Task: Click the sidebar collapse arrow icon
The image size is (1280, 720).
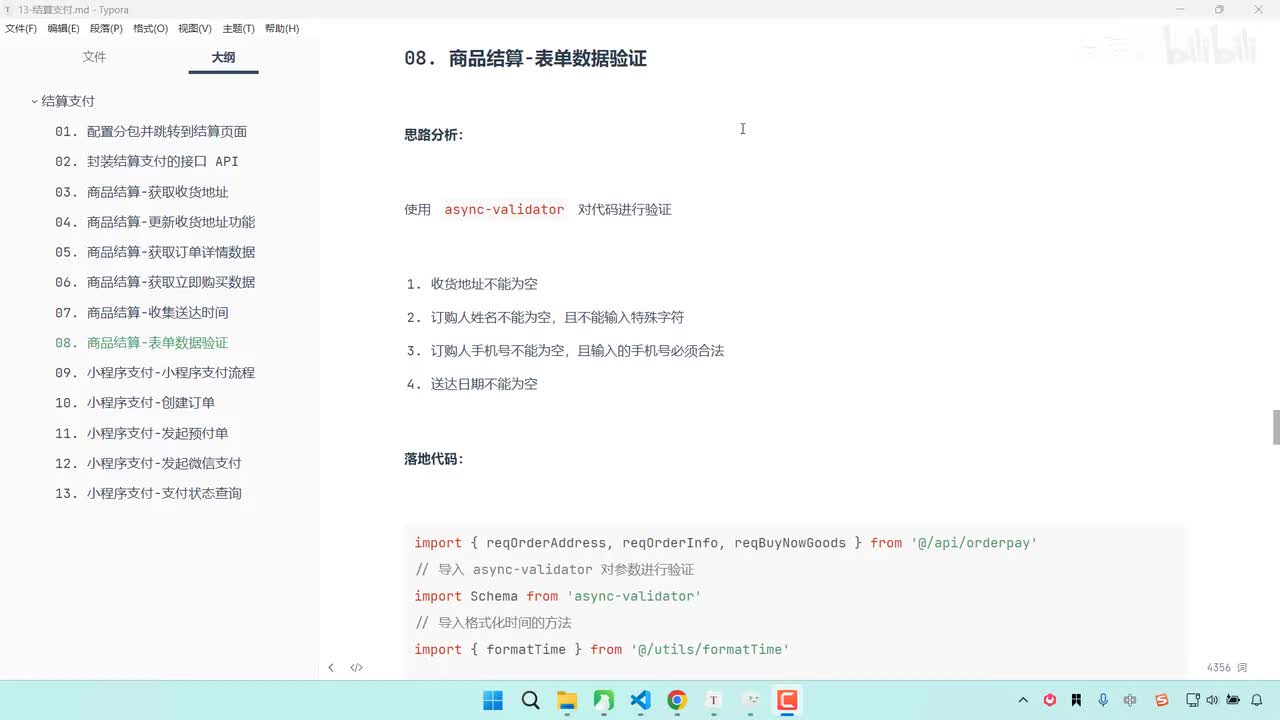Action: coord(331,667)
